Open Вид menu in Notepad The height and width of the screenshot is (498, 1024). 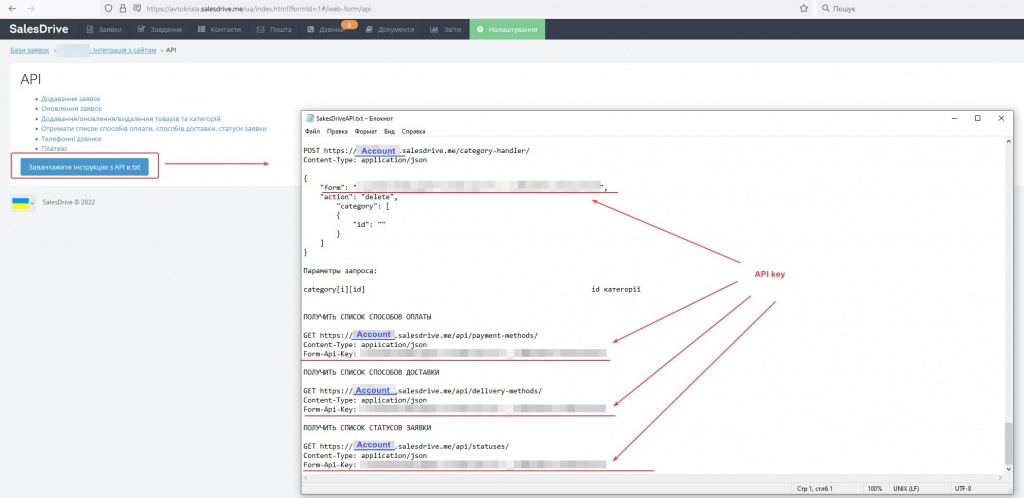(389, 131)
